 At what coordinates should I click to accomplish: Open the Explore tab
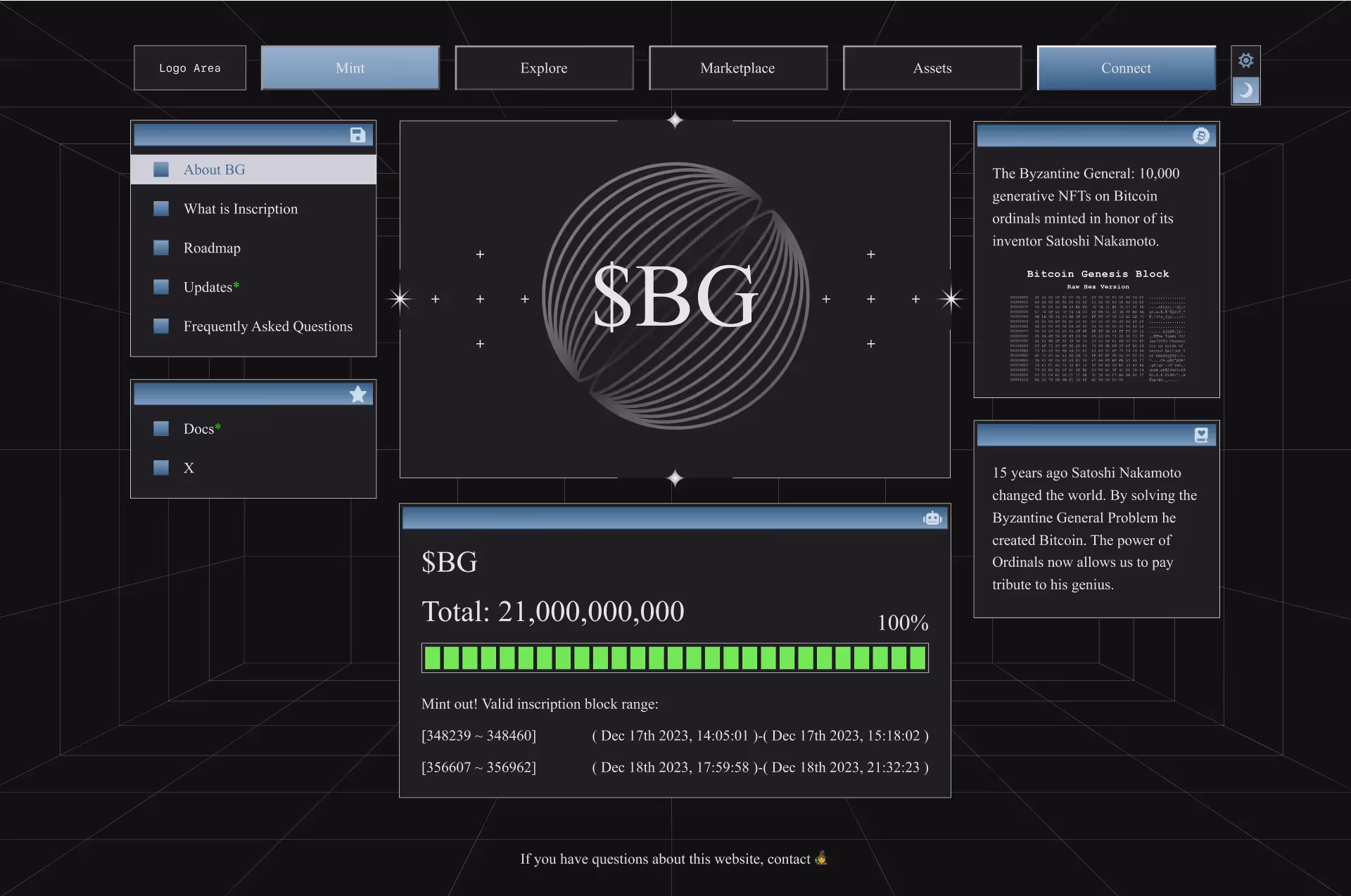544,68
